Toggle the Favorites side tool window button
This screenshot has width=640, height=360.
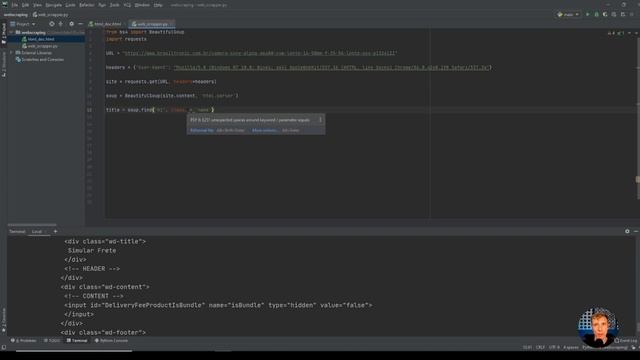point(4,320)
